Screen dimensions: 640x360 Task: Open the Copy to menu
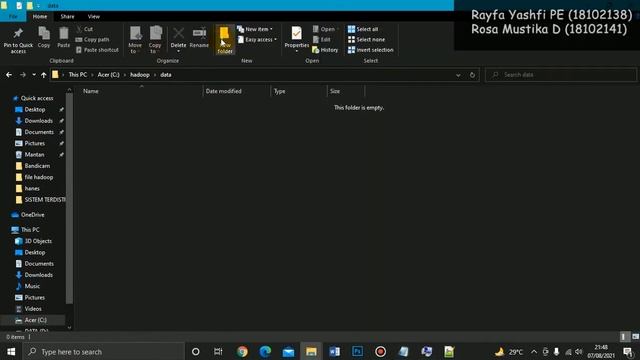(155, 40)
